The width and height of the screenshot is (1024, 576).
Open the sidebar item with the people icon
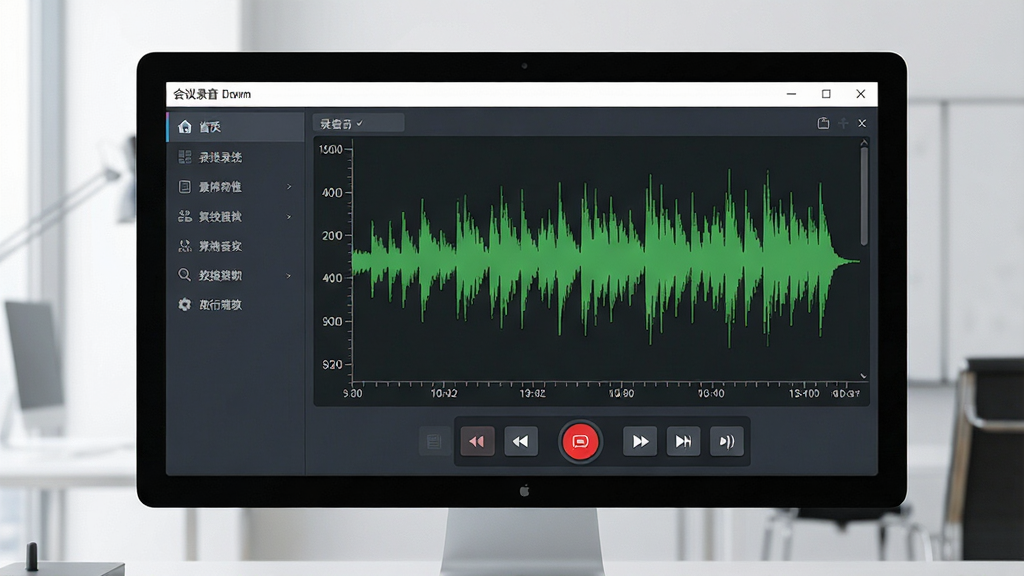click(x=236, y=246)
